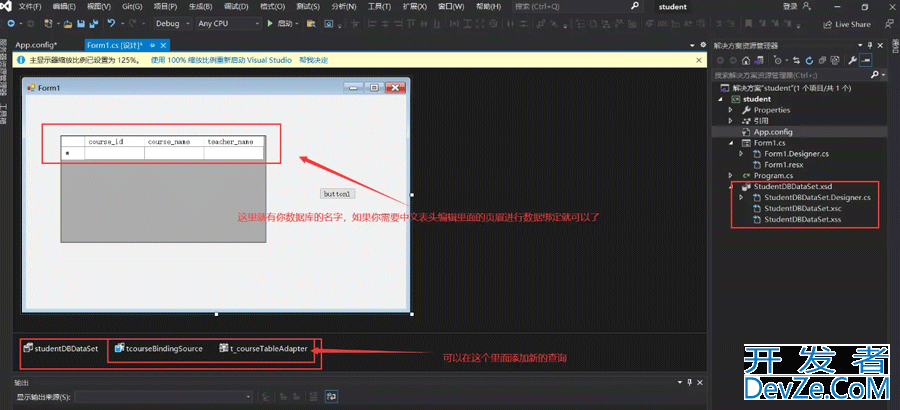Click the search magnifier in title bar
This screenshot has width=900, height=410.
click(x=634, y=6)
